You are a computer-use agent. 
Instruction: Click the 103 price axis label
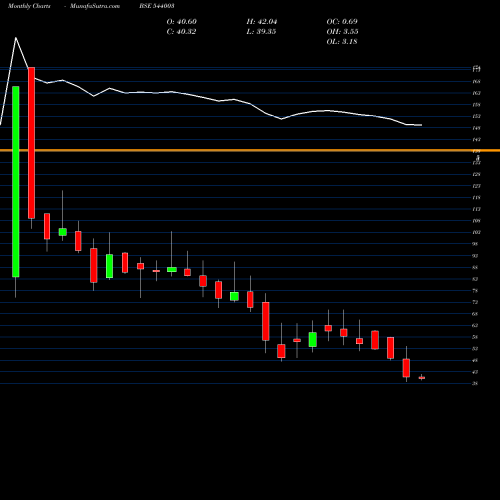476,232
